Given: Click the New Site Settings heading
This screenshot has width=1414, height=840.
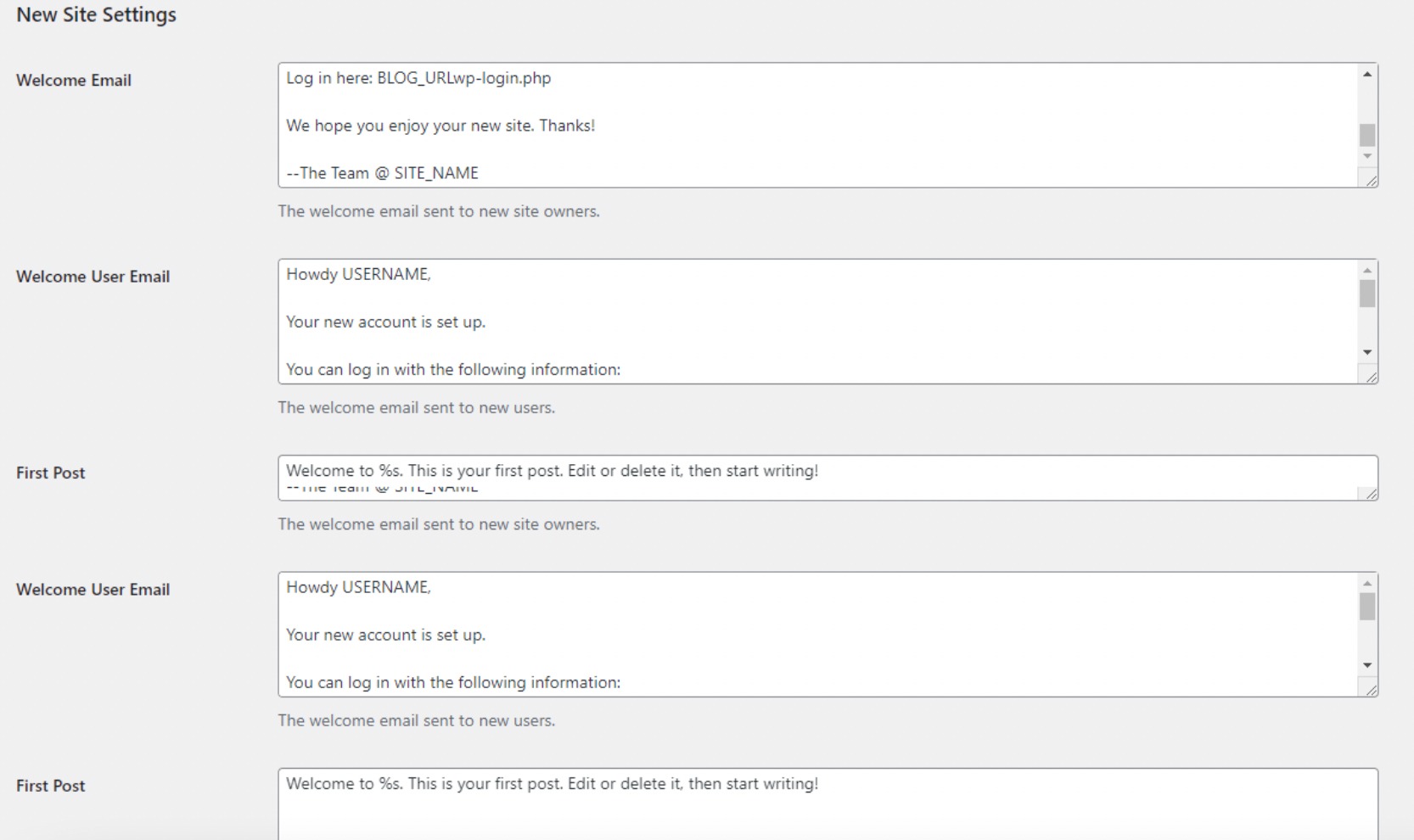Looking at the screenshot, I should tap(95, 14).
